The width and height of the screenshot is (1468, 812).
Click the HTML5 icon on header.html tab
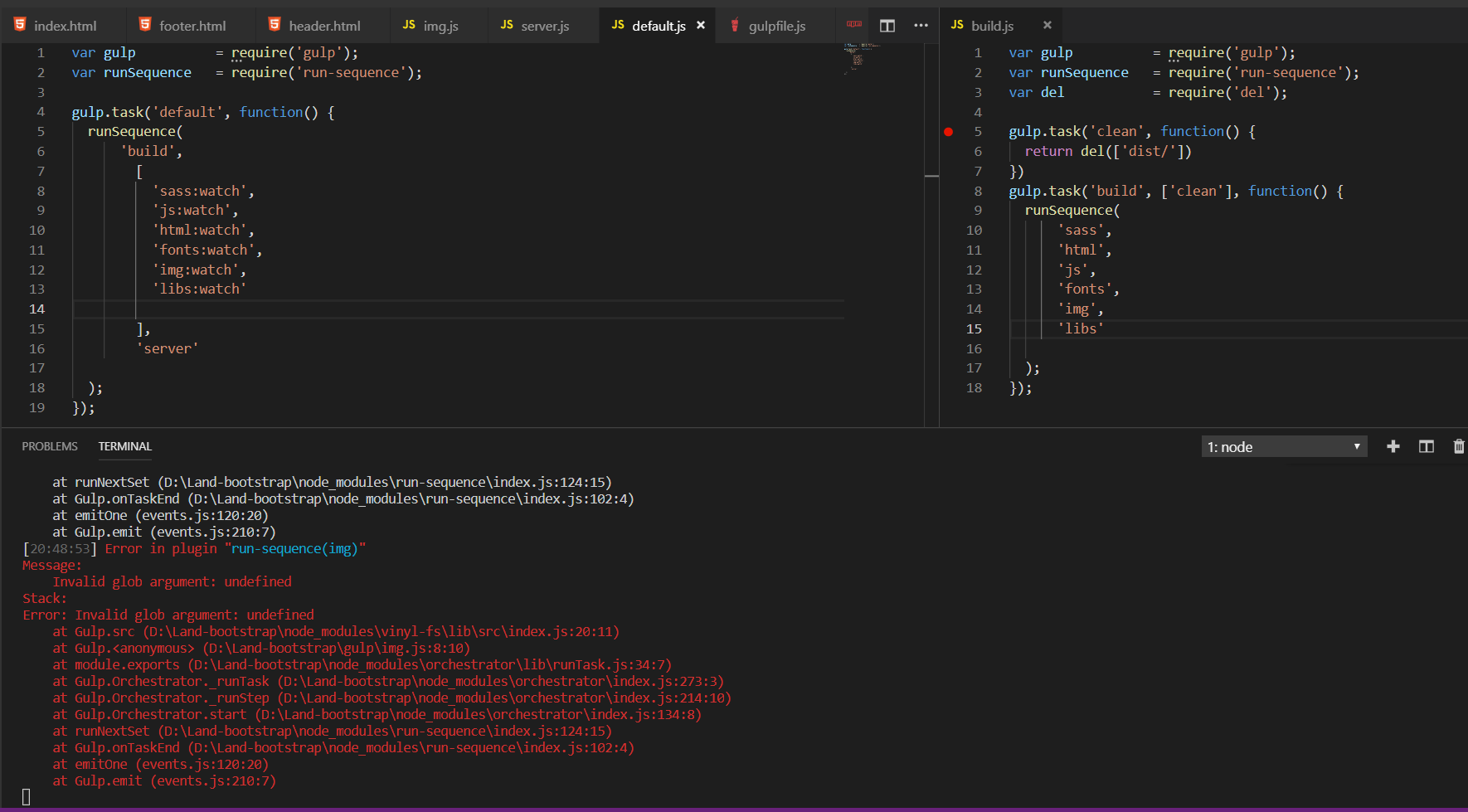point(275,25)
